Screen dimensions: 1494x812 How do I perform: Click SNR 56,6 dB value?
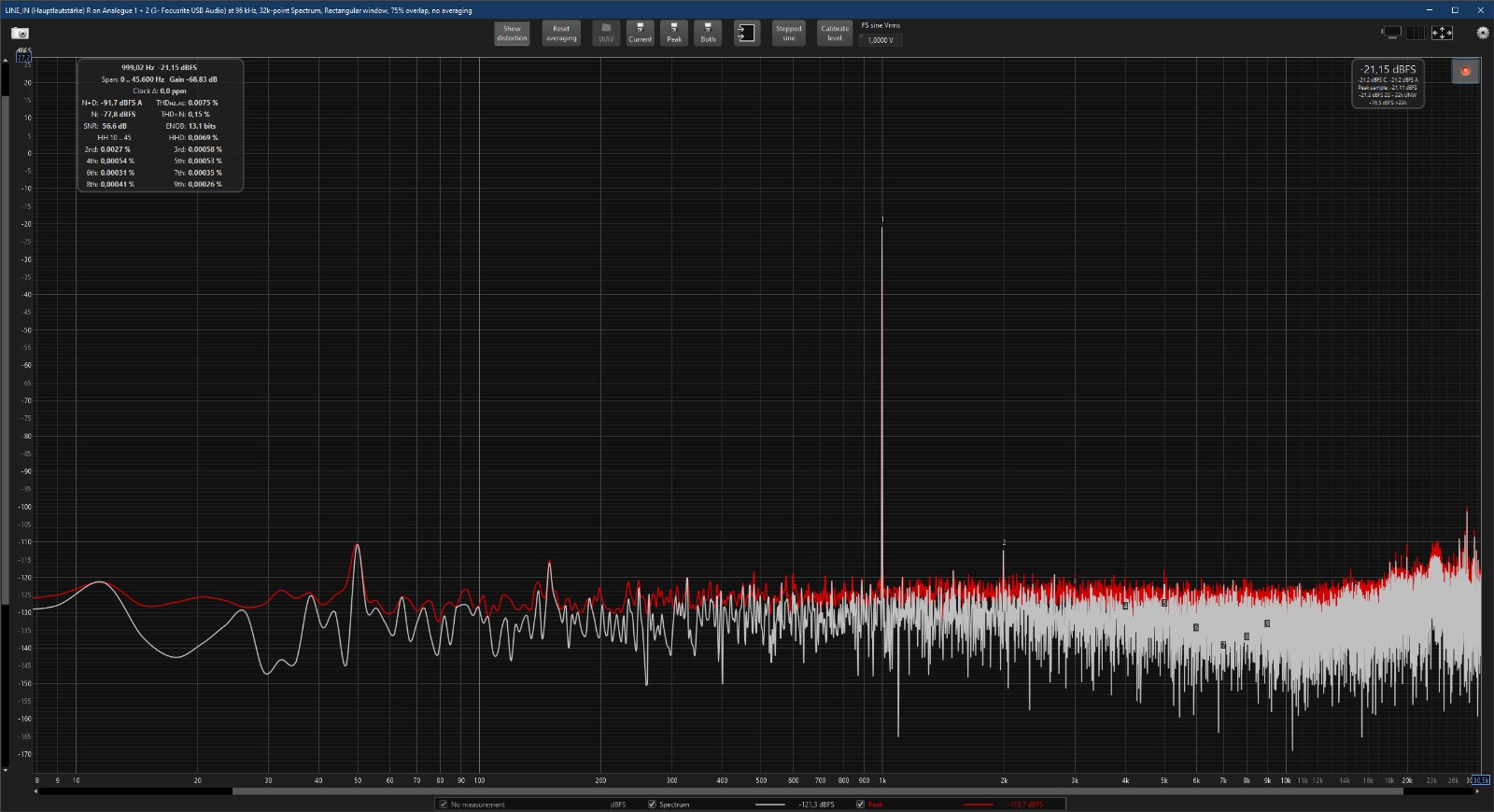114,126
